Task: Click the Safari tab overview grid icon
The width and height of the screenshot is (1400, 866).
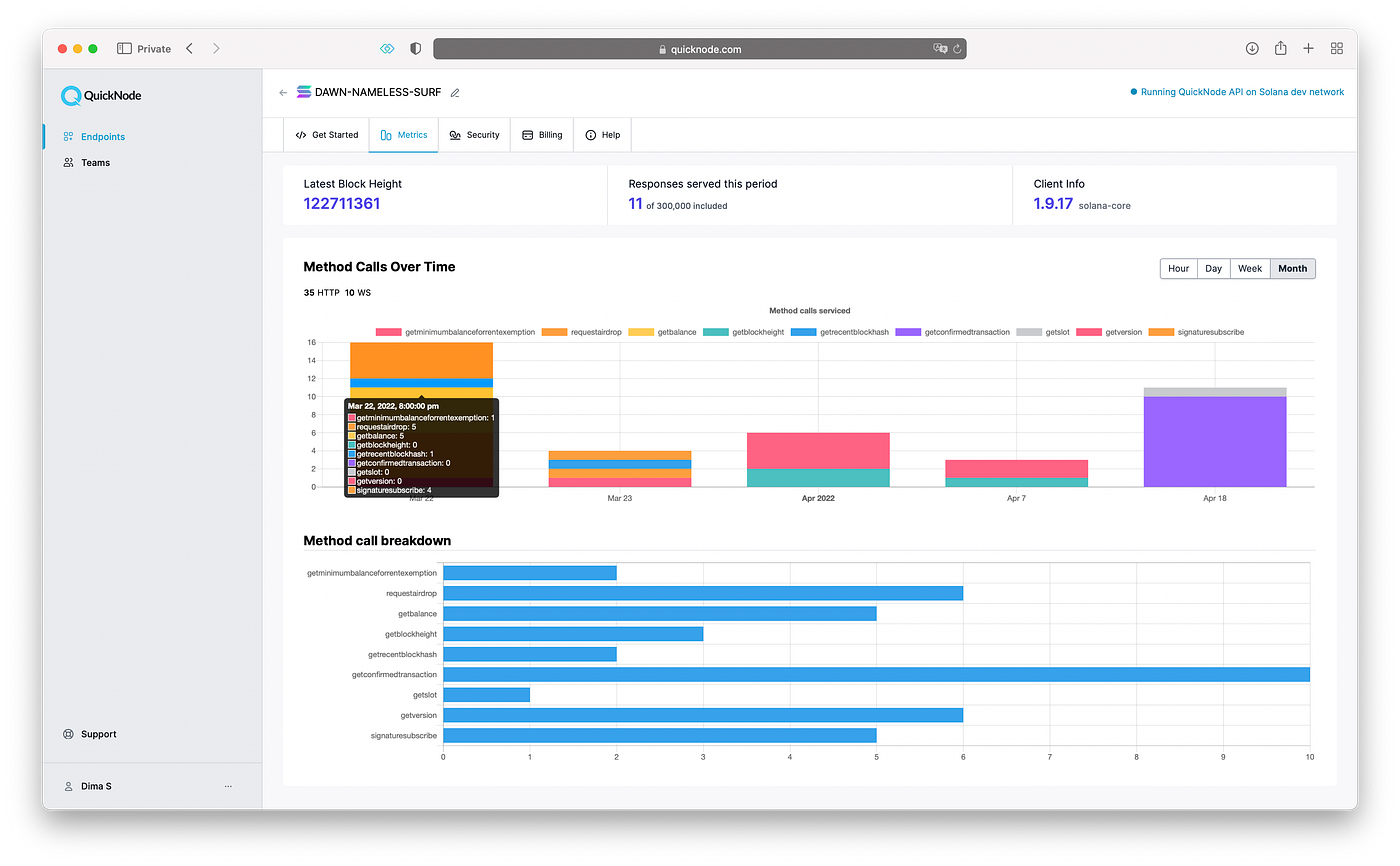Action: pos(1337,48)
